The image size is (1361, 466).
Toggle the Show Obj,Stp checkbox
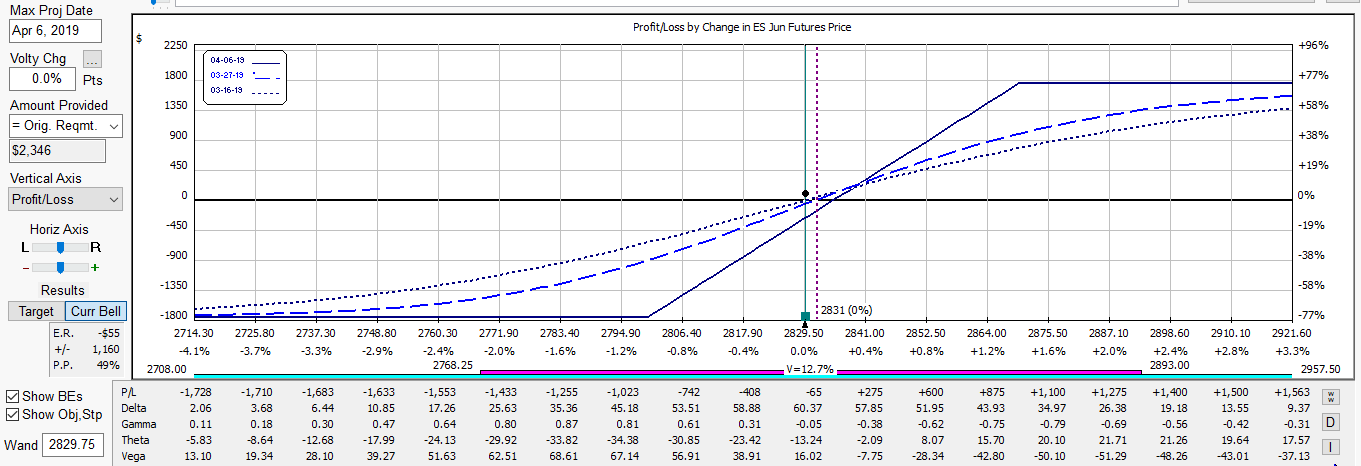click(12, 414)
